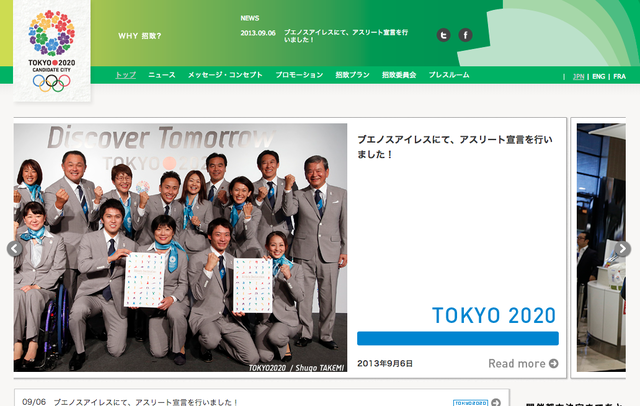Switch language to ENG

point(599,76)
